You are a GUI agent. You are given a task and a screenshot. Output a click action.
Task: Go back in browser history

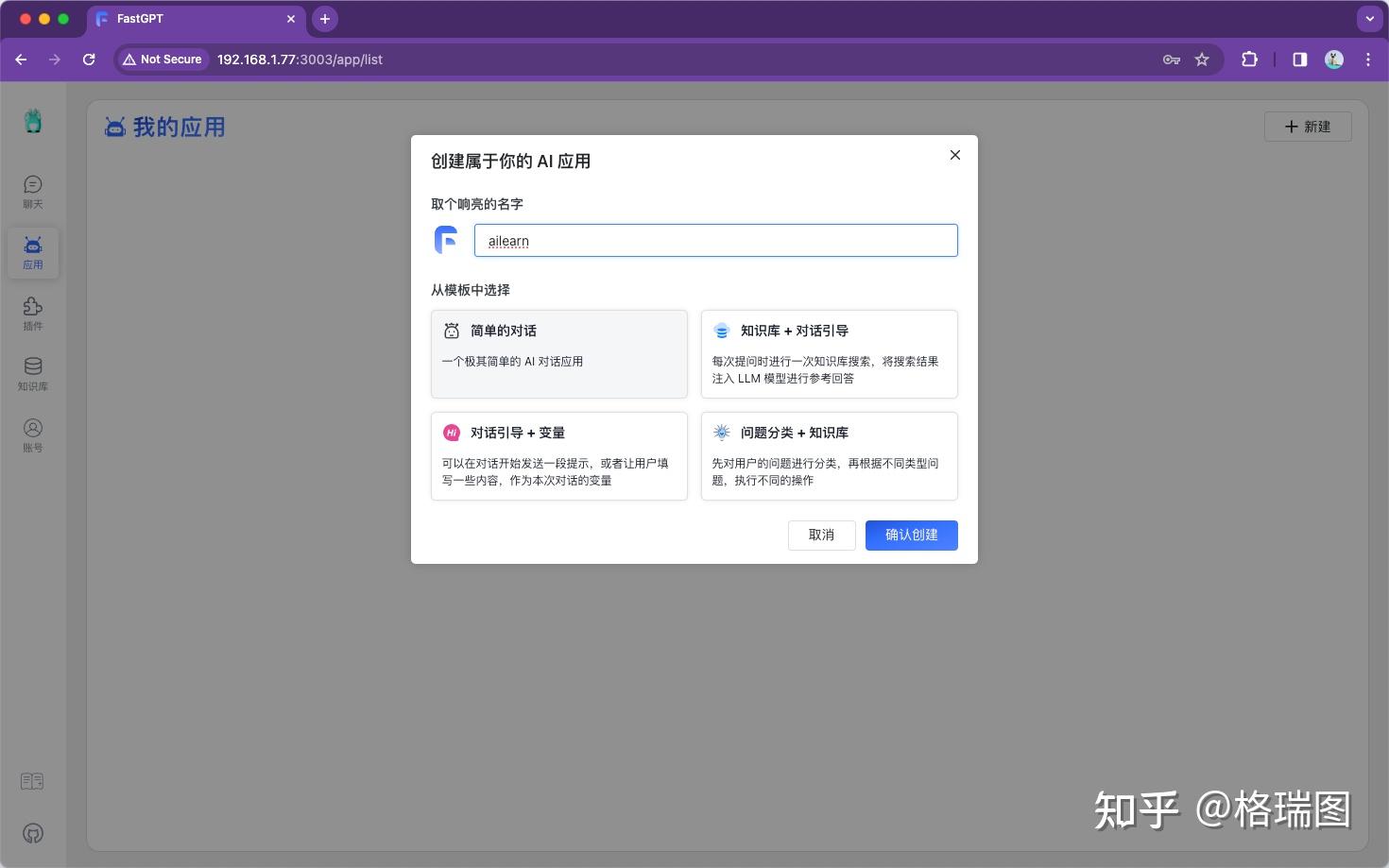point(21,59)
